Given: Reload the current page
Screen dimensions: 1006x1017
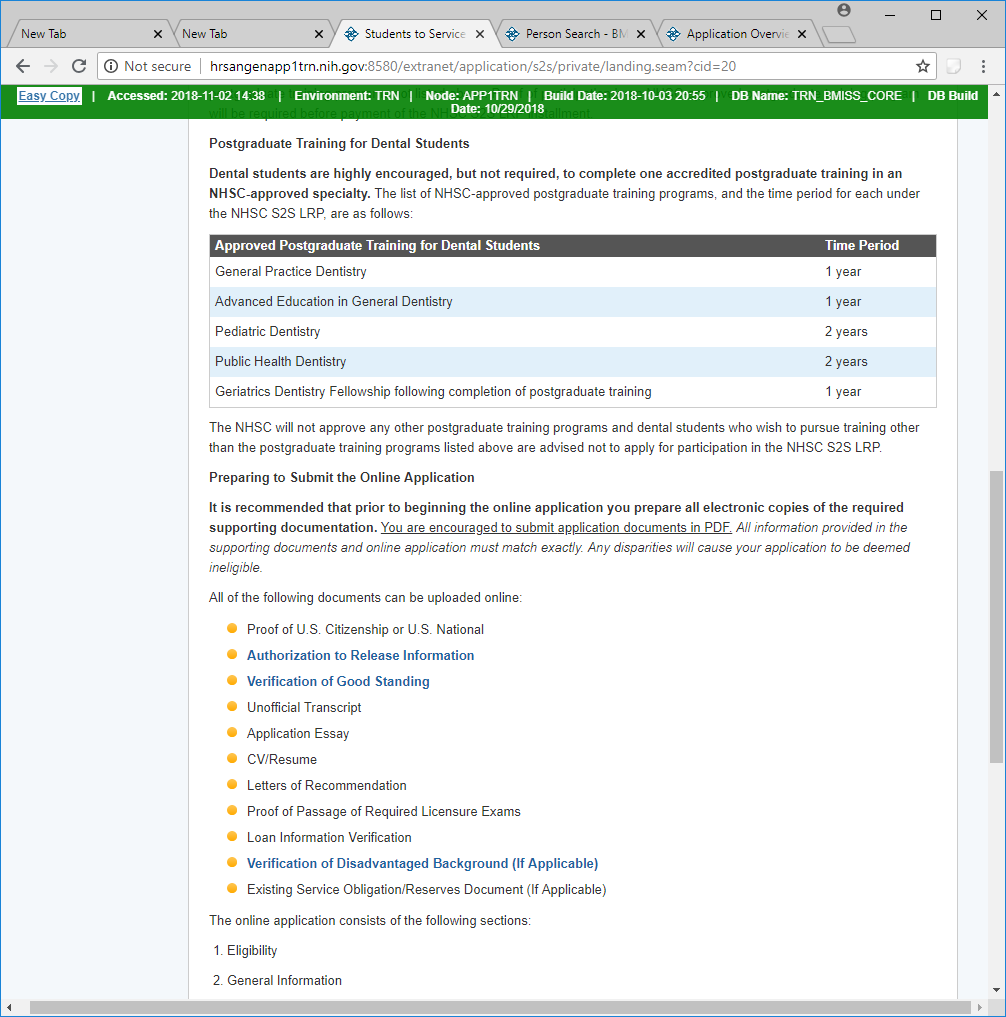Looking at the screenshot, I should tap(79, 66).
